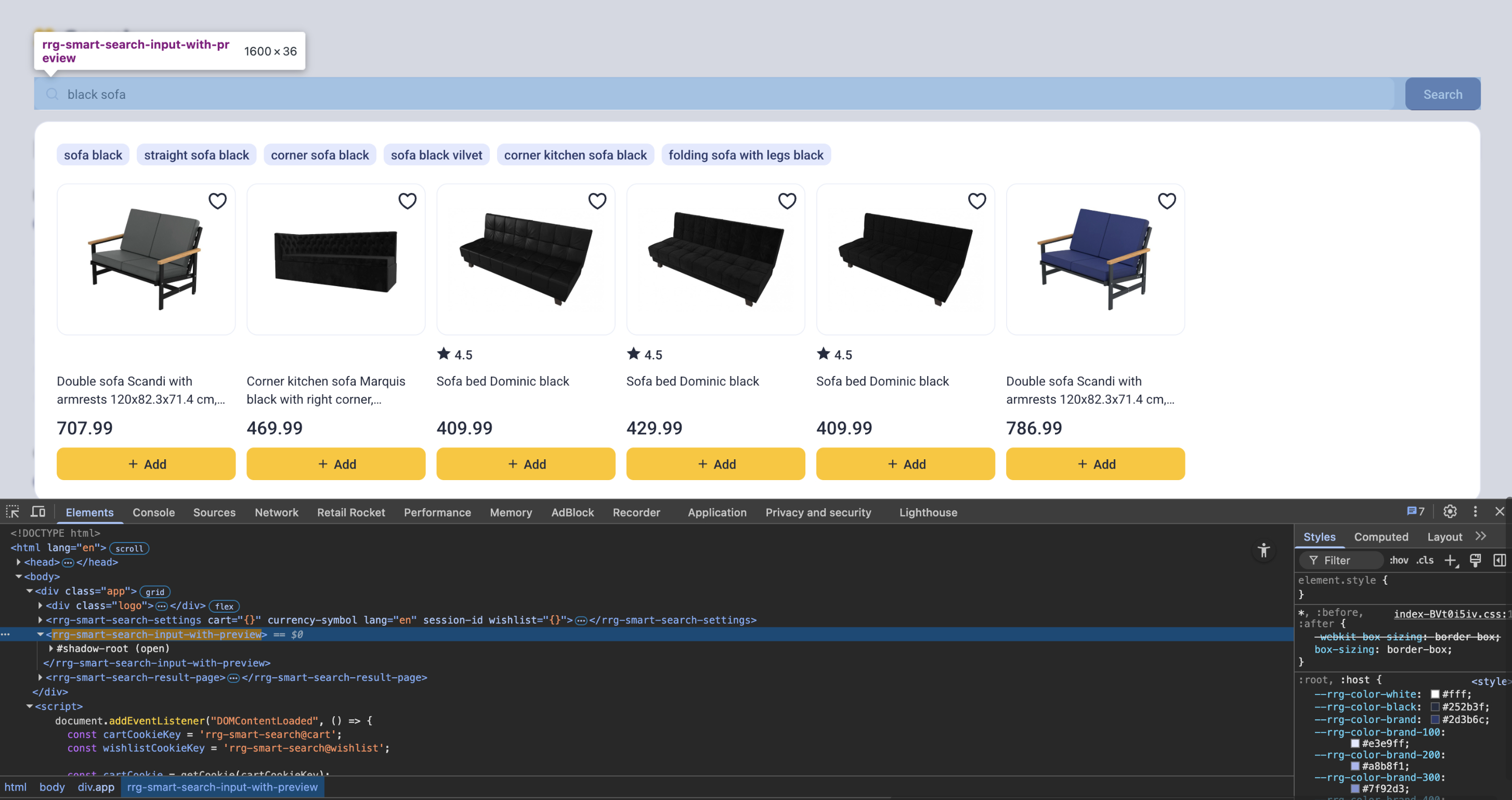Click the filter icon in the Styles panel
The image size is (1512, 800).
click(1313, 560)
